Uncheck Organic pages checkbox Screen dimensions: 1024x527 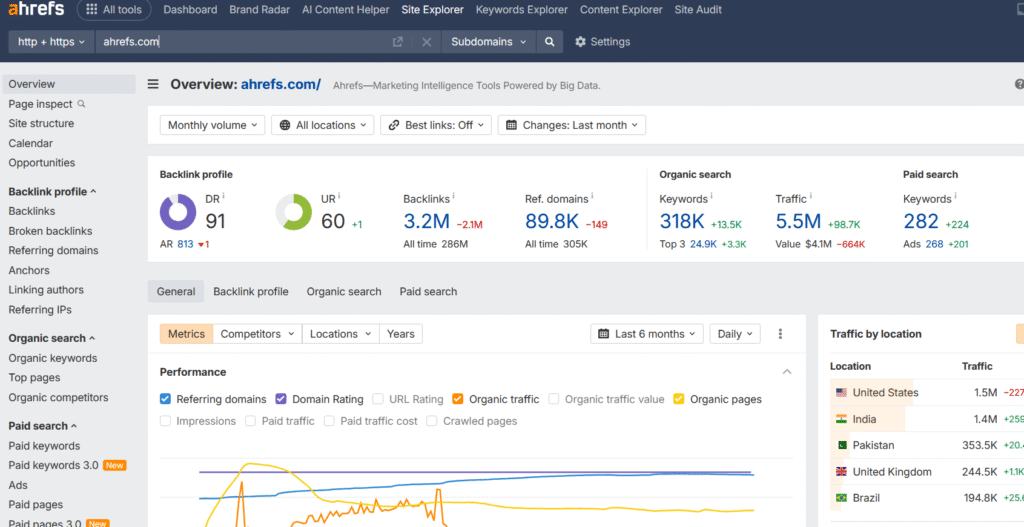coord(679,399)
